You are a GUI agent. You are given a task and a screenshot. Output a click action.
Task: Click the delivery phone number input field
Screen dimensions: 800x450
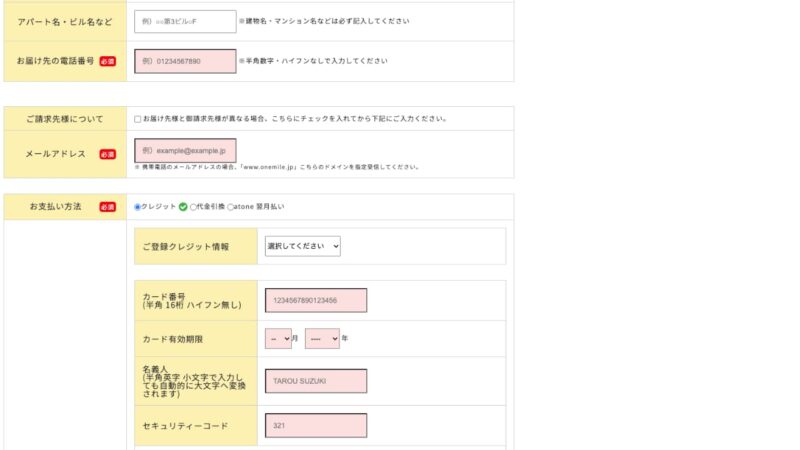pos(185,61)
